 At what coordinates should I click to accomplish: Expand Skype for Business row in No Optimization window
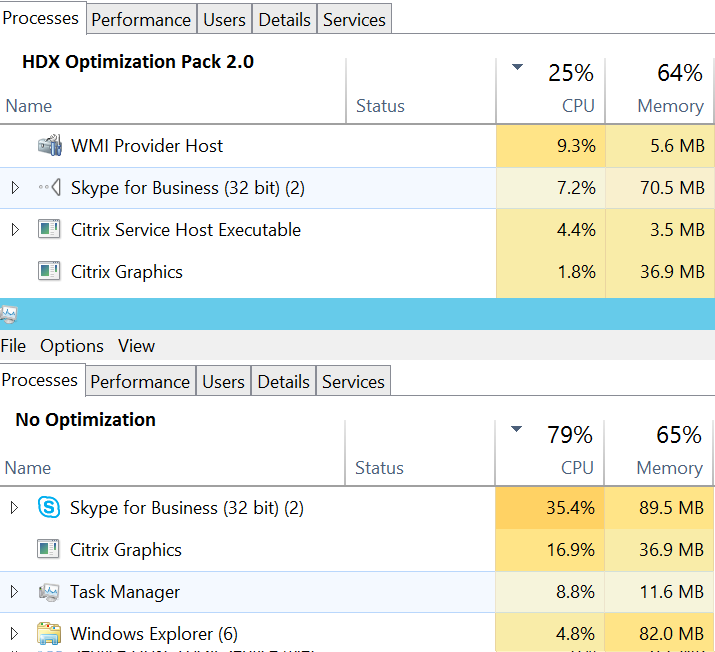pyautogui.click(x=14, y=507)
